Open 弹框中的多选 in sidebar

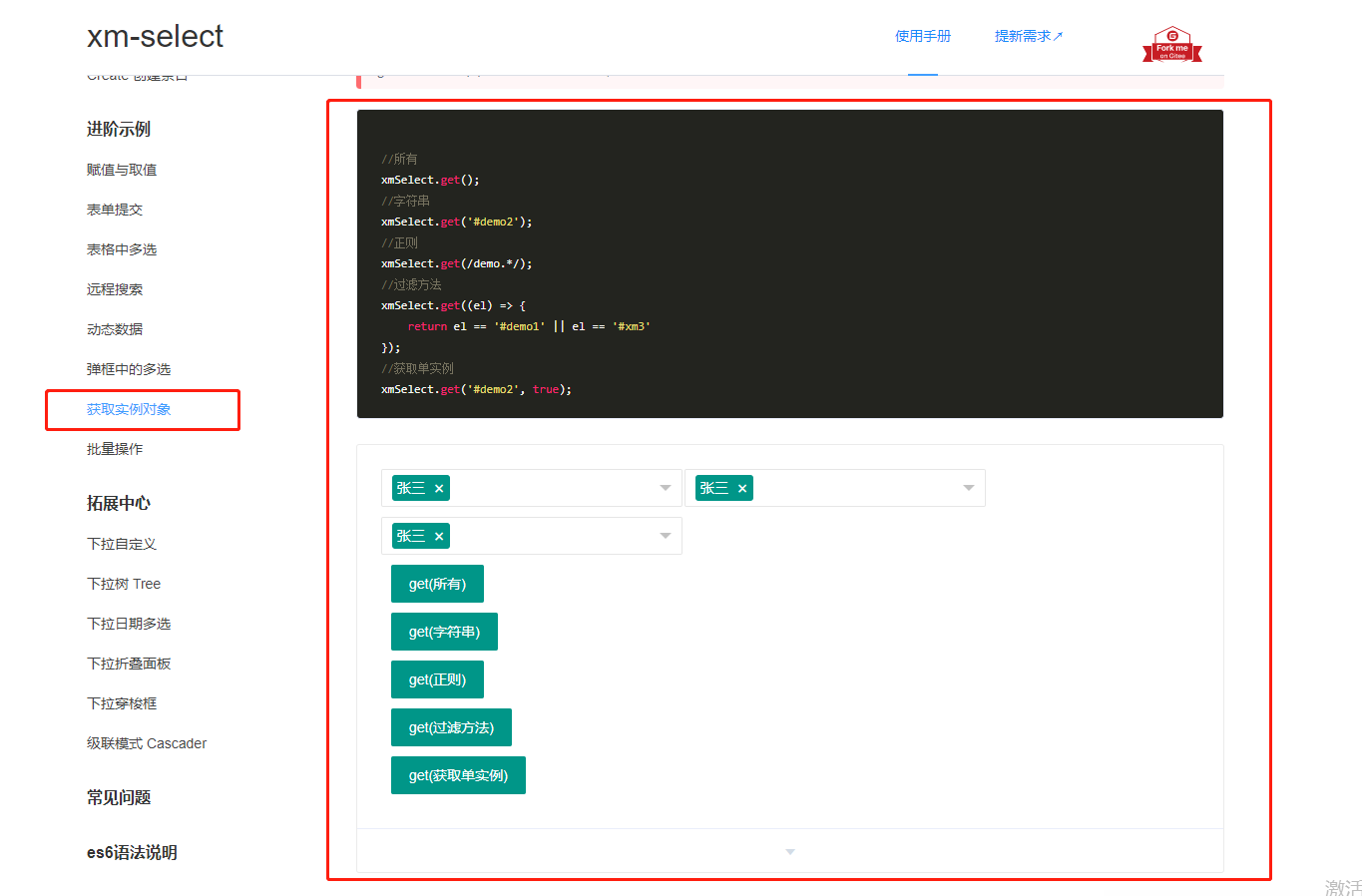coord(129,369)
